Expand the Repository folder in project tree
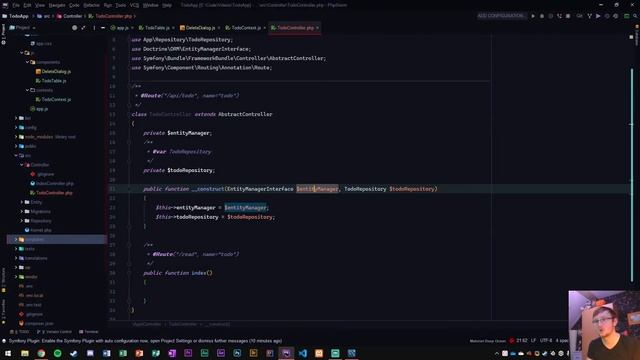 click(22, 221)
